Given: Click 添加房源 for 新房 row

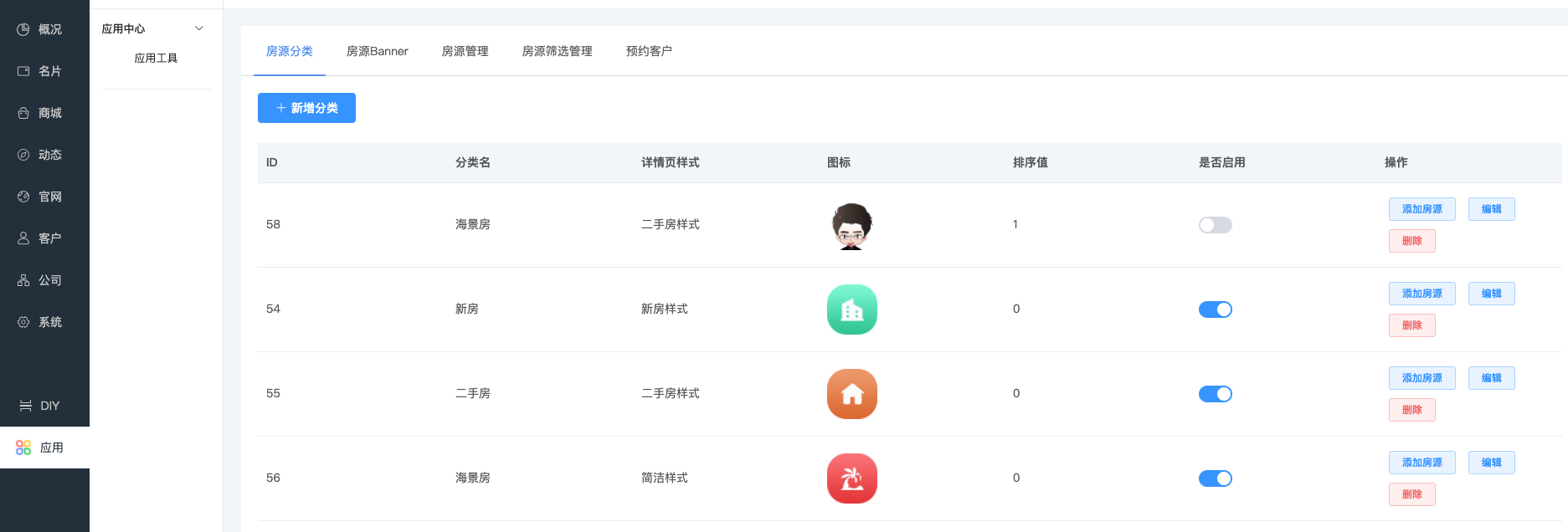Looking at the screenshot, I should [1422, 294].
